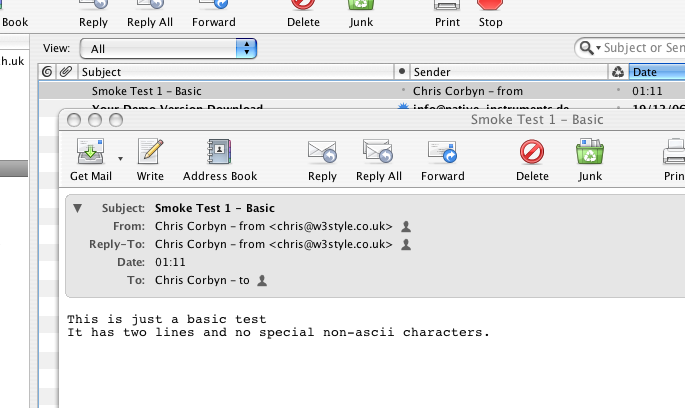This screenshot has width=685, height=408.
Task: Forward the Smoke Test 1 message
Action: point(442,153)
